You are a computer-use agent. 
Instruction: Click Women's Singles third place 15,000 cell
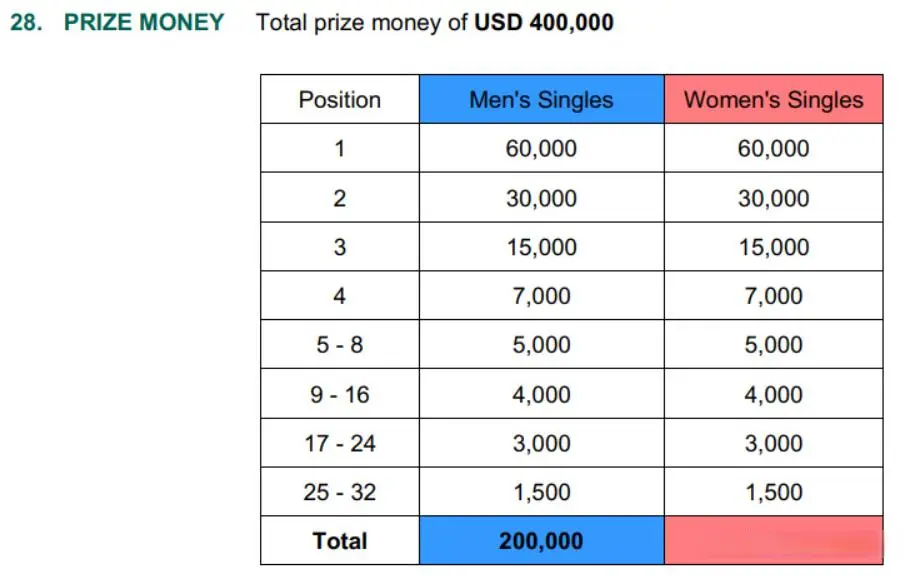[x=773, y=247]
